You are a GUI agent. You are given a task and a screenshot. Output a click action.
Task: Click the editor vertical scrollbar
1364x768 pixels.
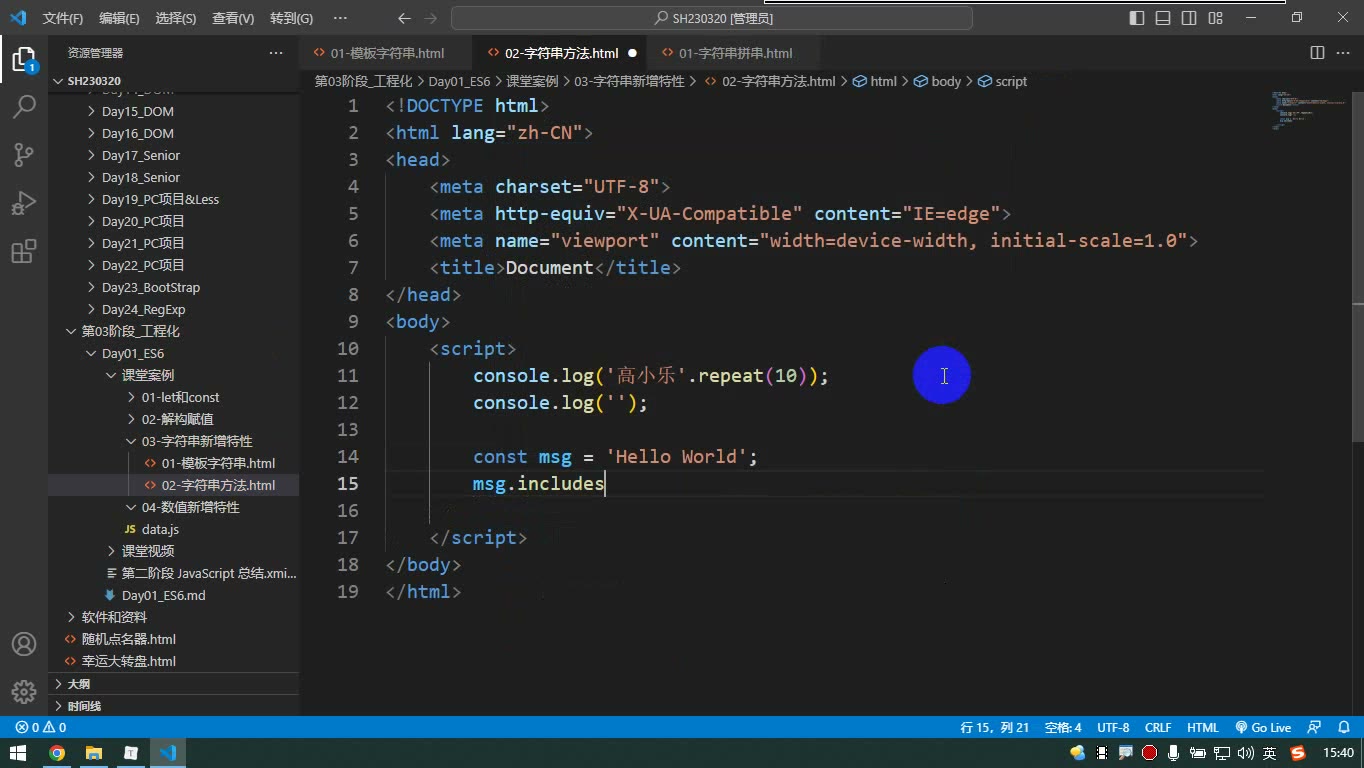(x=1357, y=265)
